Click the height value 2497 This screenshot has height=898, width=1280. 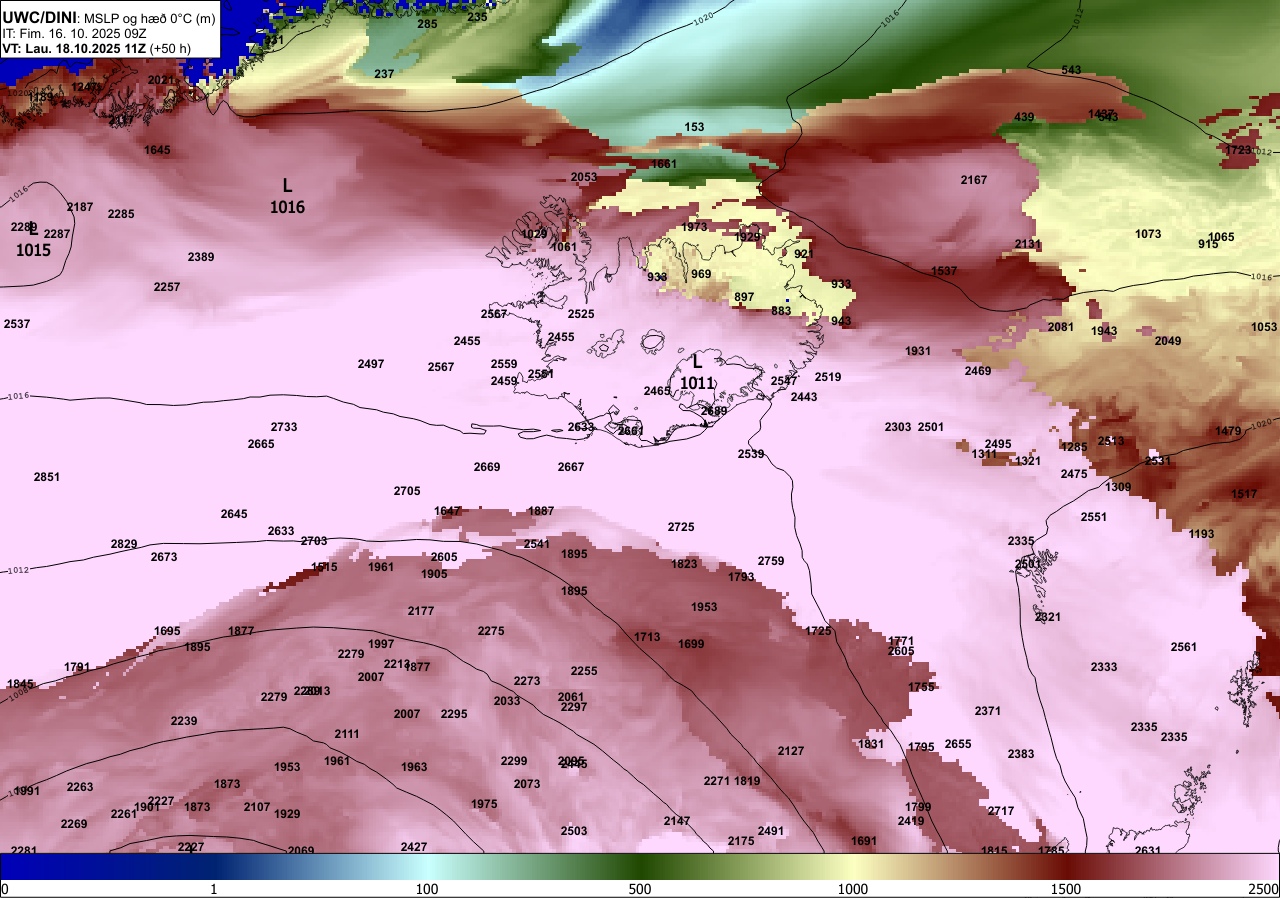coord(371,364)
